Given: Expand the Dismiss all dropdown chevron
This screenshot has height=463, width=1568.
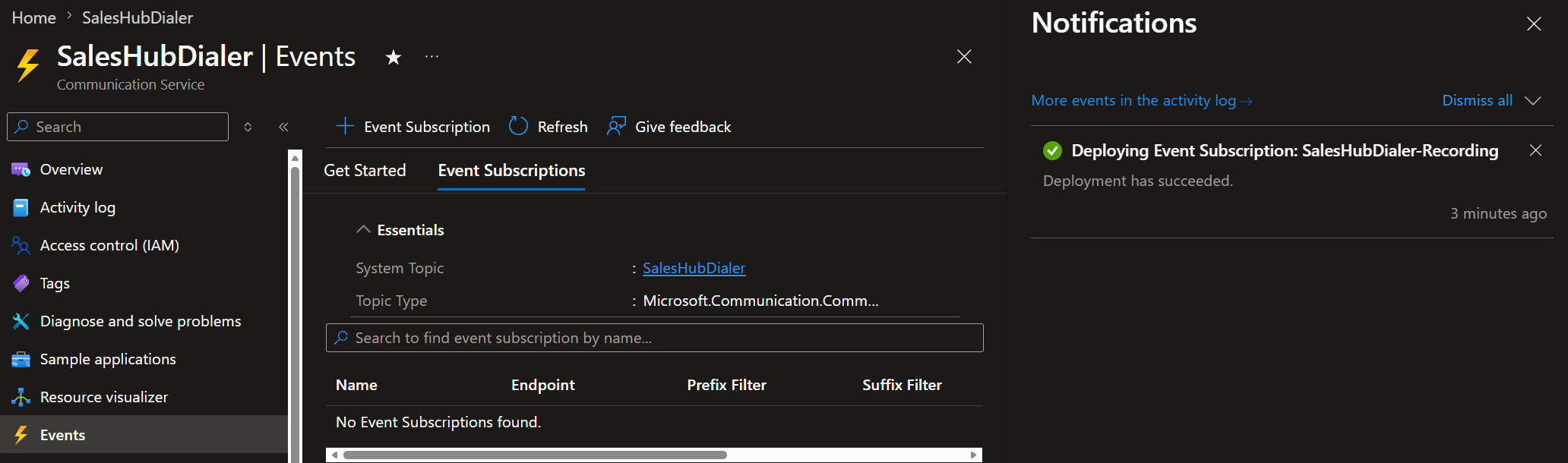Looking at the screenshot, I should pyautogui.click(x=1533, y=100).
